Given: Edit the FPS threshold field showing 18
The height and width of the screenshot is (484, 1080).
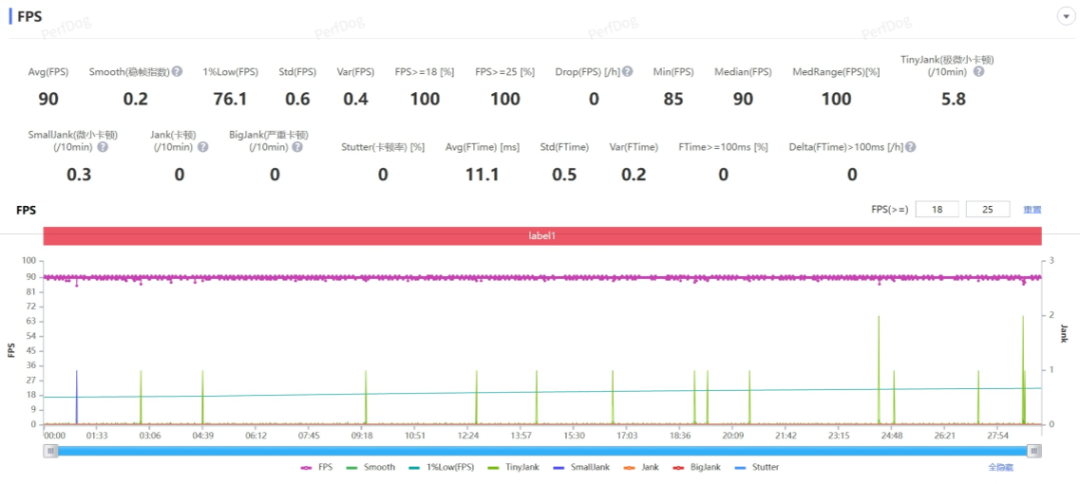Looking at the screenshot, I should click(x=937, y=209).
